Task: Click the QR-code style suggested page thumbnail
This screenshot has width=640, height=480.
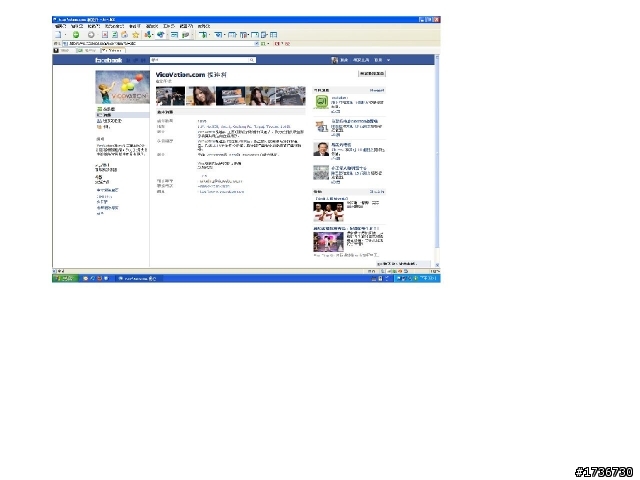Action: tap(321, 173)
